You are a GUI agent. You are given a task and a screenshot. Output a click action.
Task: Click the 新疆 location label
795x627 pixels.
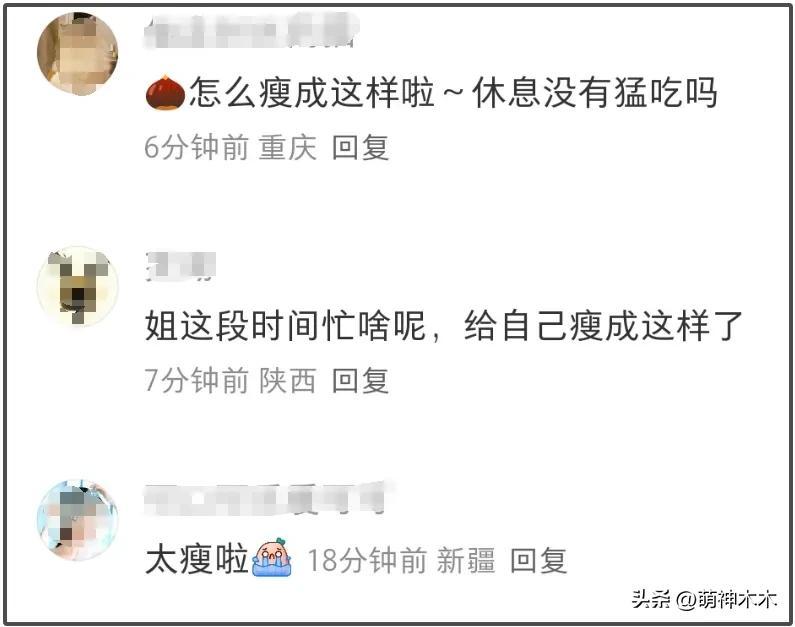(466, 561)
